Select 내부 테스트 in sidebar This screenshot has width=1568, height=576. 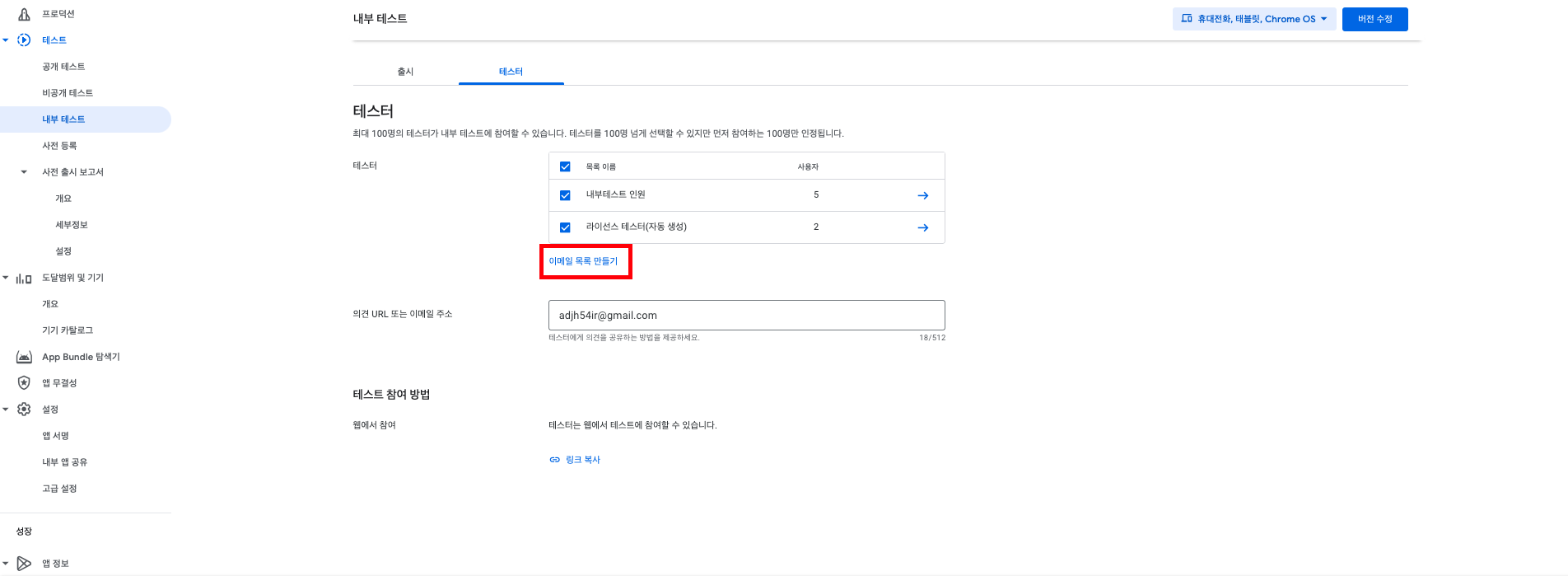tap(63, 119)
